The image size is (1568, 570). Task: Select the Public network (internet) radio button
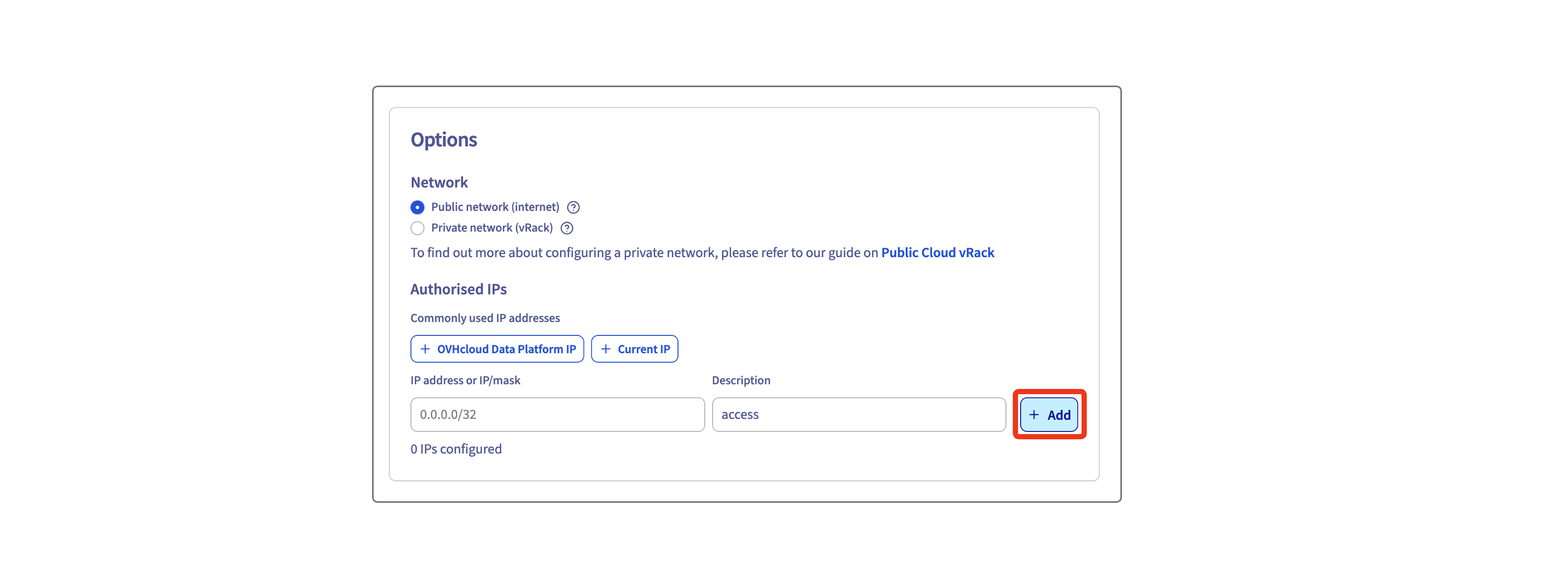tap(417, 207)
